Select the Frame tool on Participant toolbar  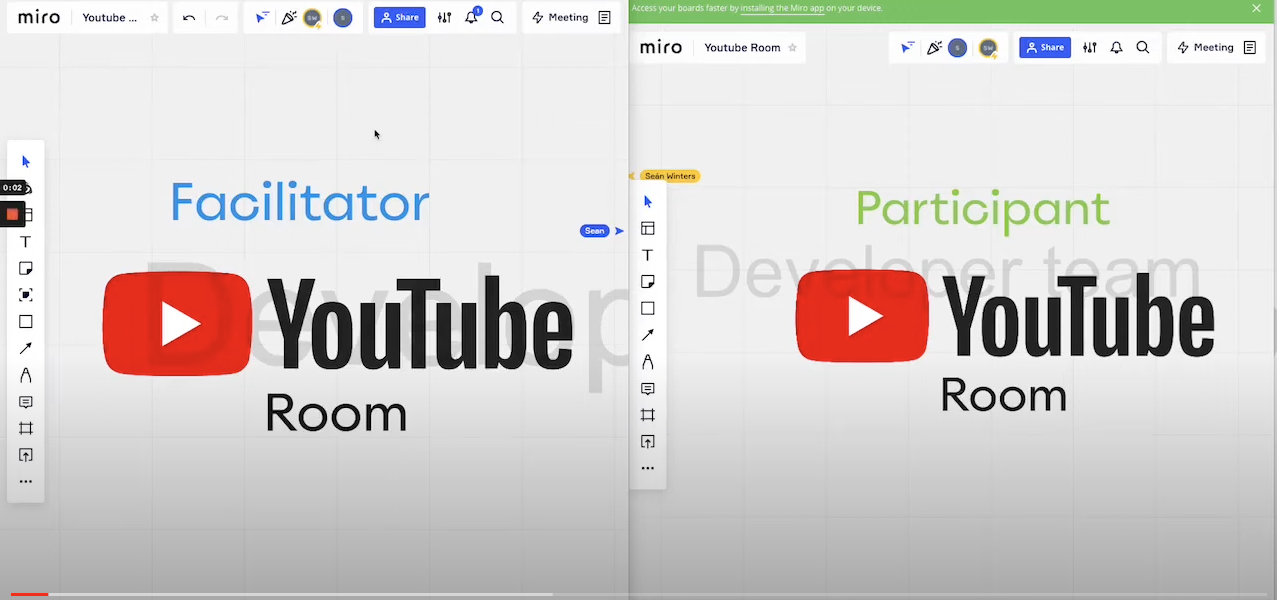pos(648,415)
